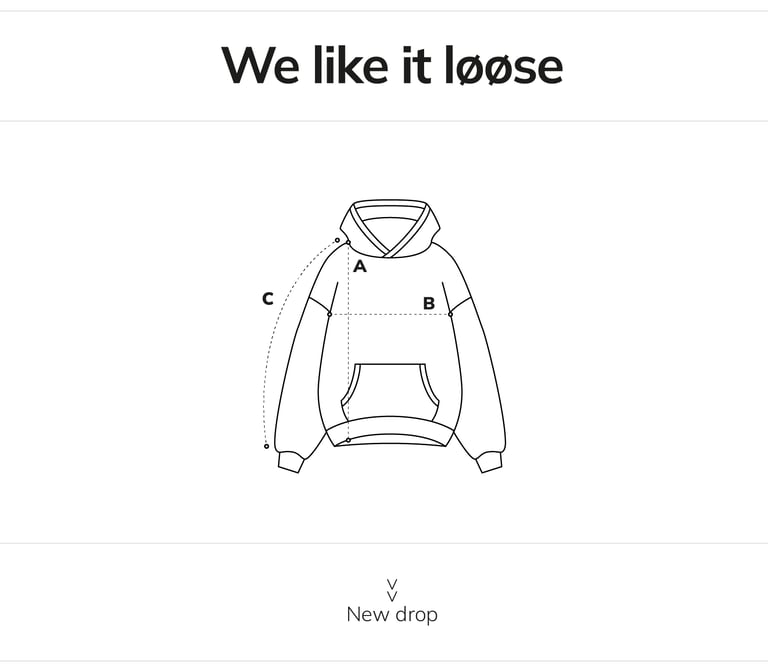Screen dimensions: 768x672
Task: Click the ribbed bottom hem band
Action: [x=390, y=432]
